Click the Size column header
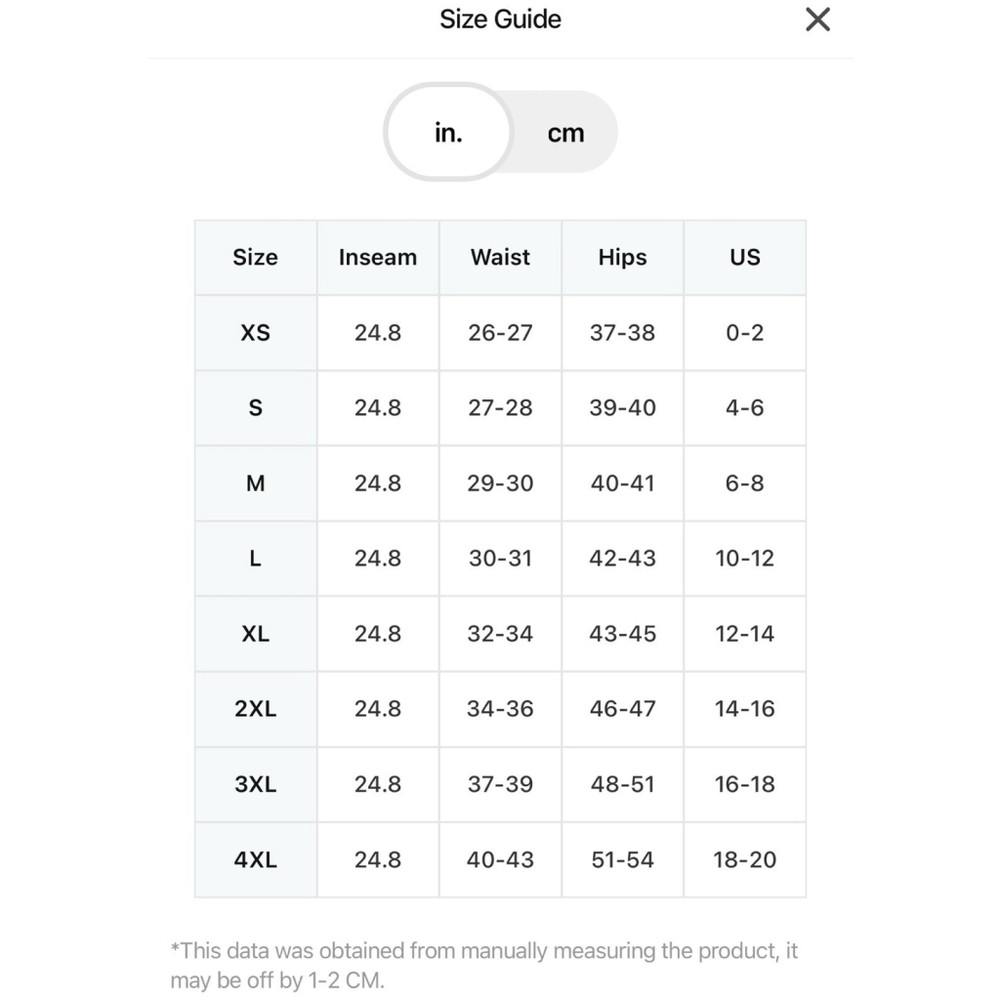This screenshot has height=1000, width=1000. 255,257
